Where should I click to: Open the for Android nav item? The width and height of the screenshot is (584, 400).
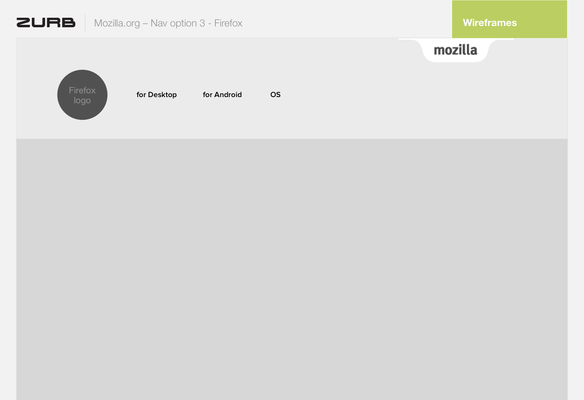222,95
